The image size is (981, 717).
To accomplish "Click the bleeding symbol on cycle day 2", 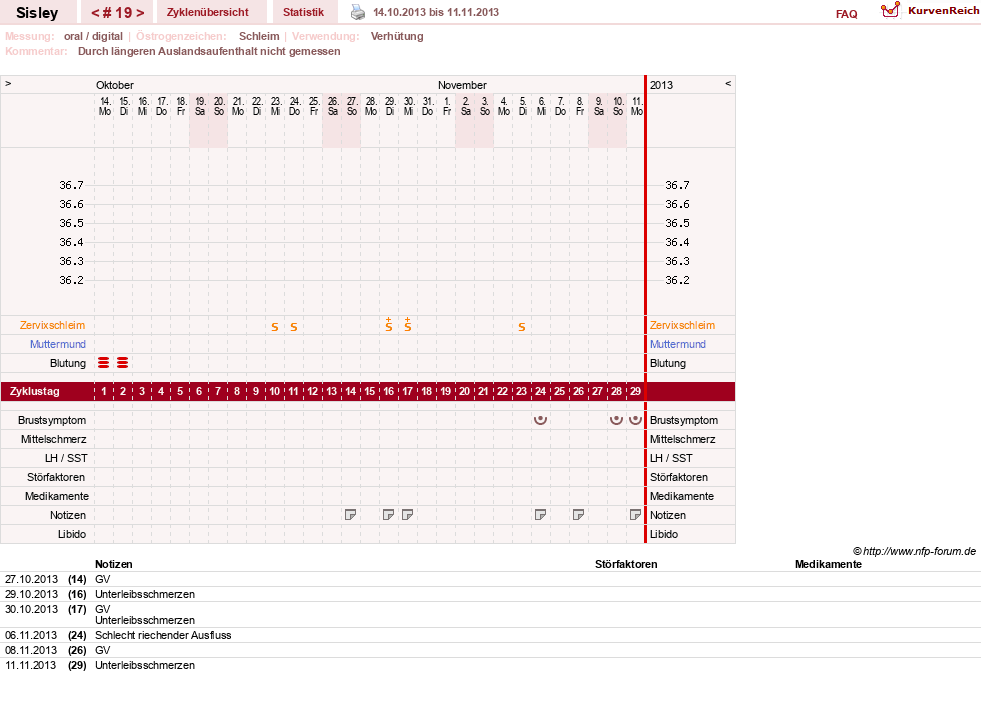I will [x=123, y=363].
